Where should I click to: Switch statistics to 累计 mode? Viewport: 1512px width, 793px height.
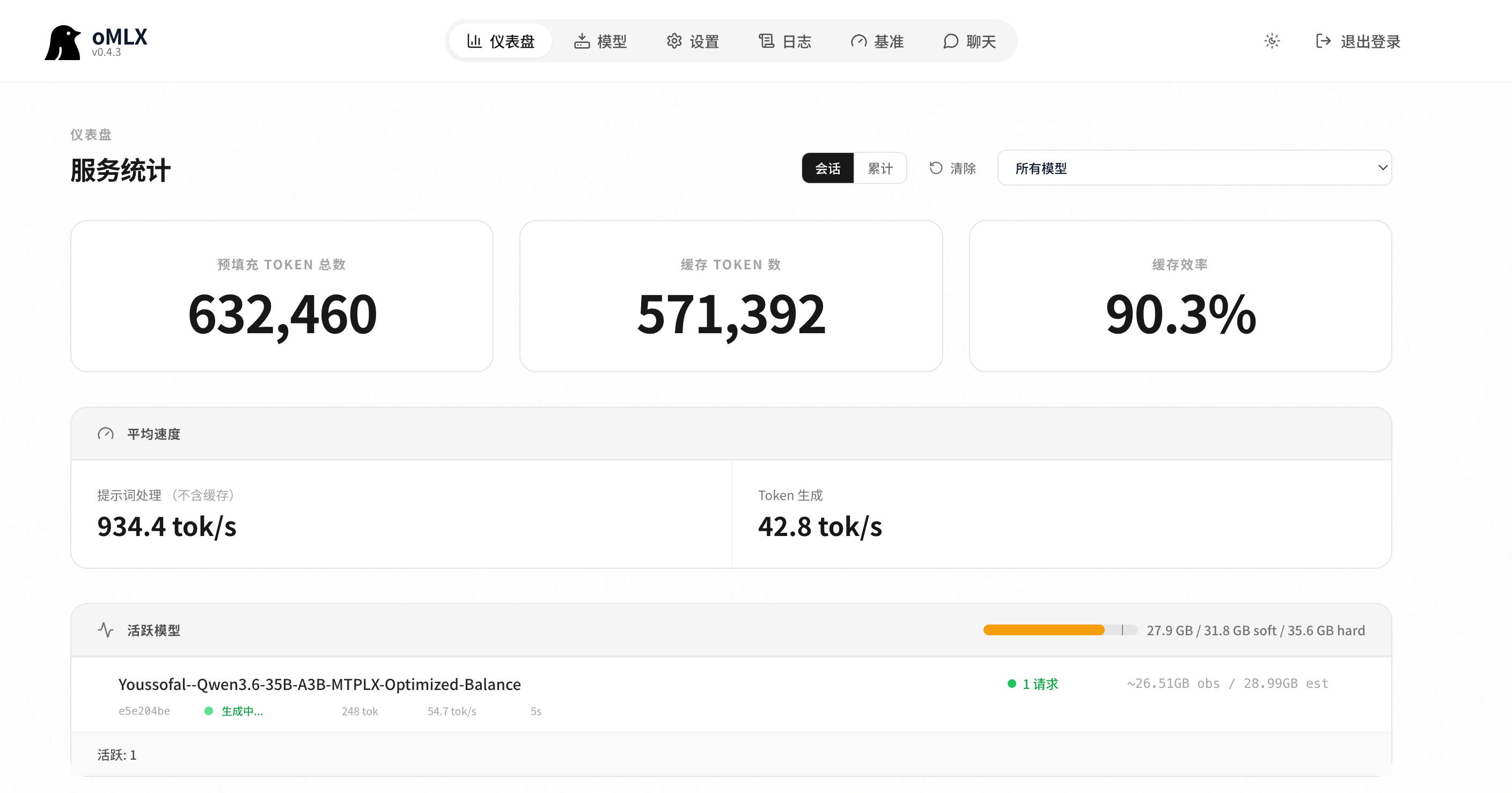pyautogui.click(x=880, y=168)
